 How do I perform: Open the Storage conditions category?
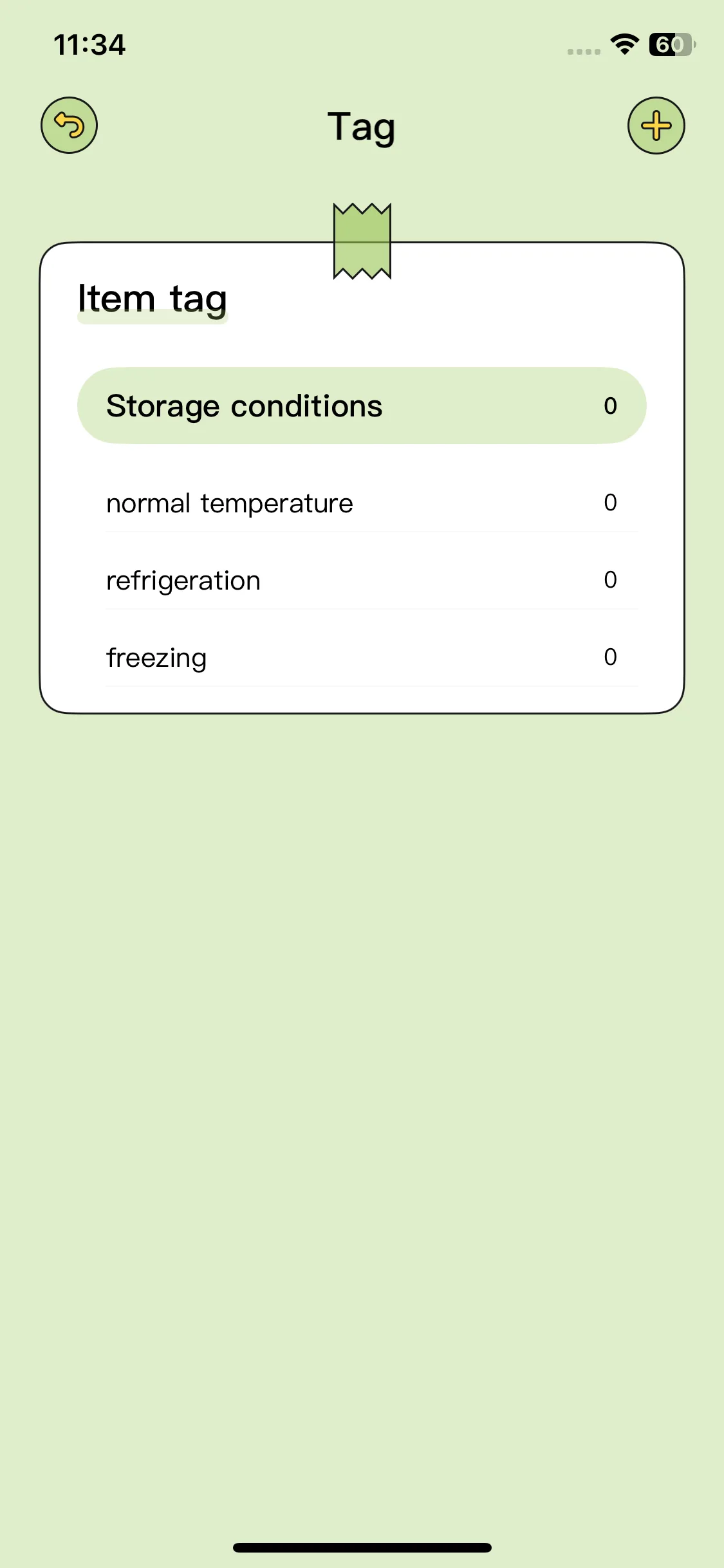pyautogui.click(x=362, y=406)
